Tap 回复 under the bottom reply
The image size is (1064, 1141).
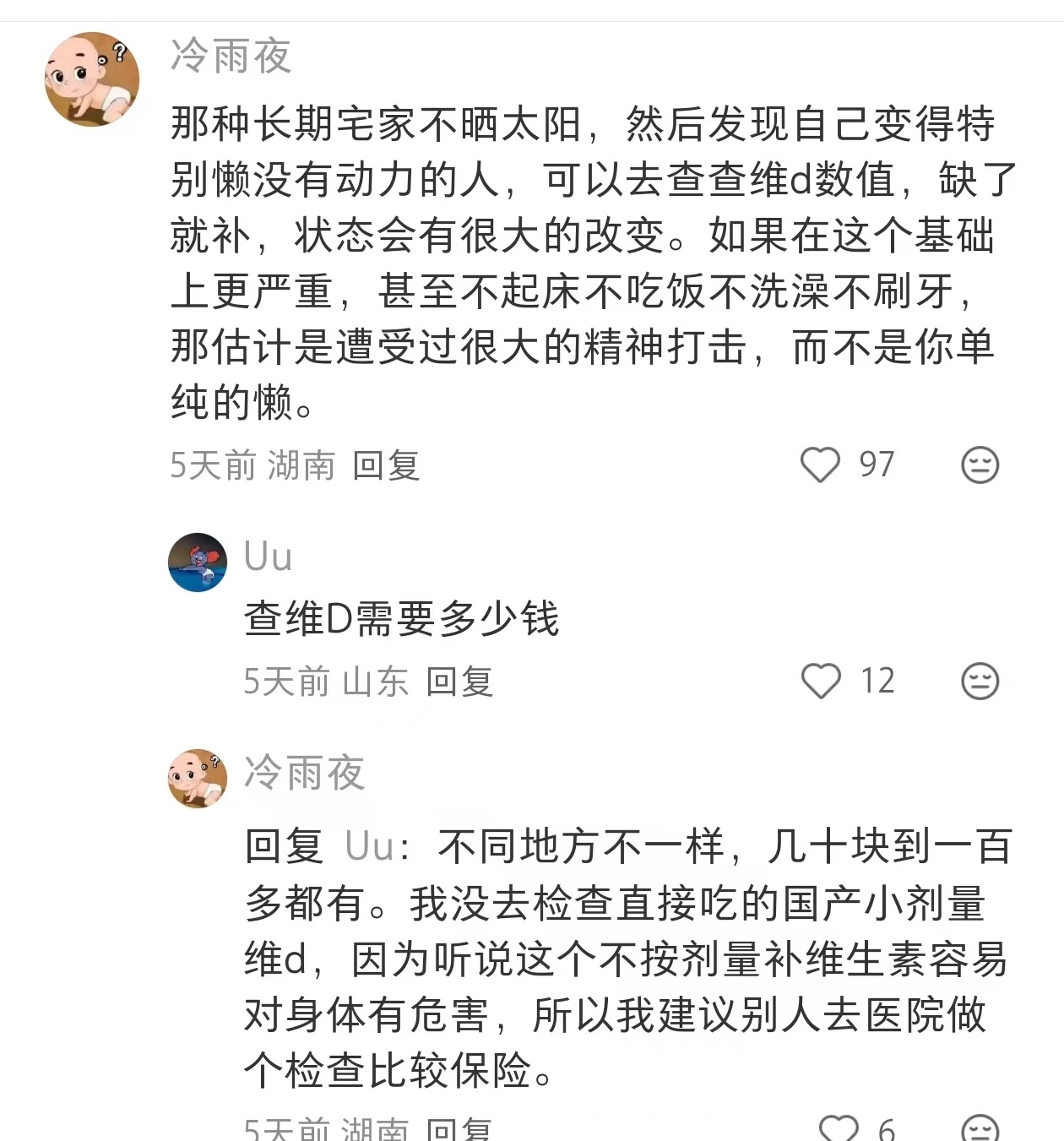[459, 1129]
